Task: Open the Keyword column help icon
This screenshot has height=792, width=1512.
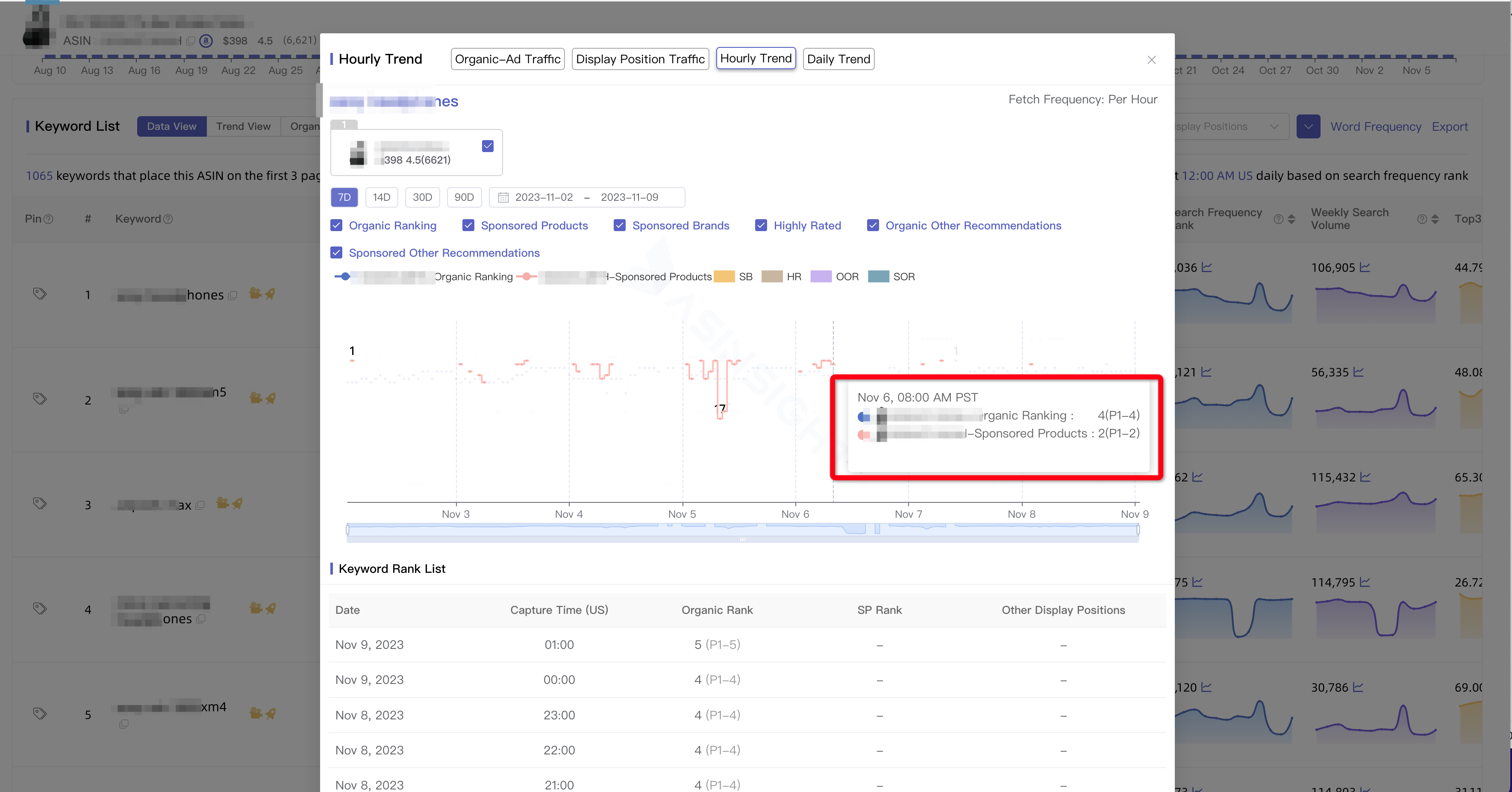Action: coord(168,220)
